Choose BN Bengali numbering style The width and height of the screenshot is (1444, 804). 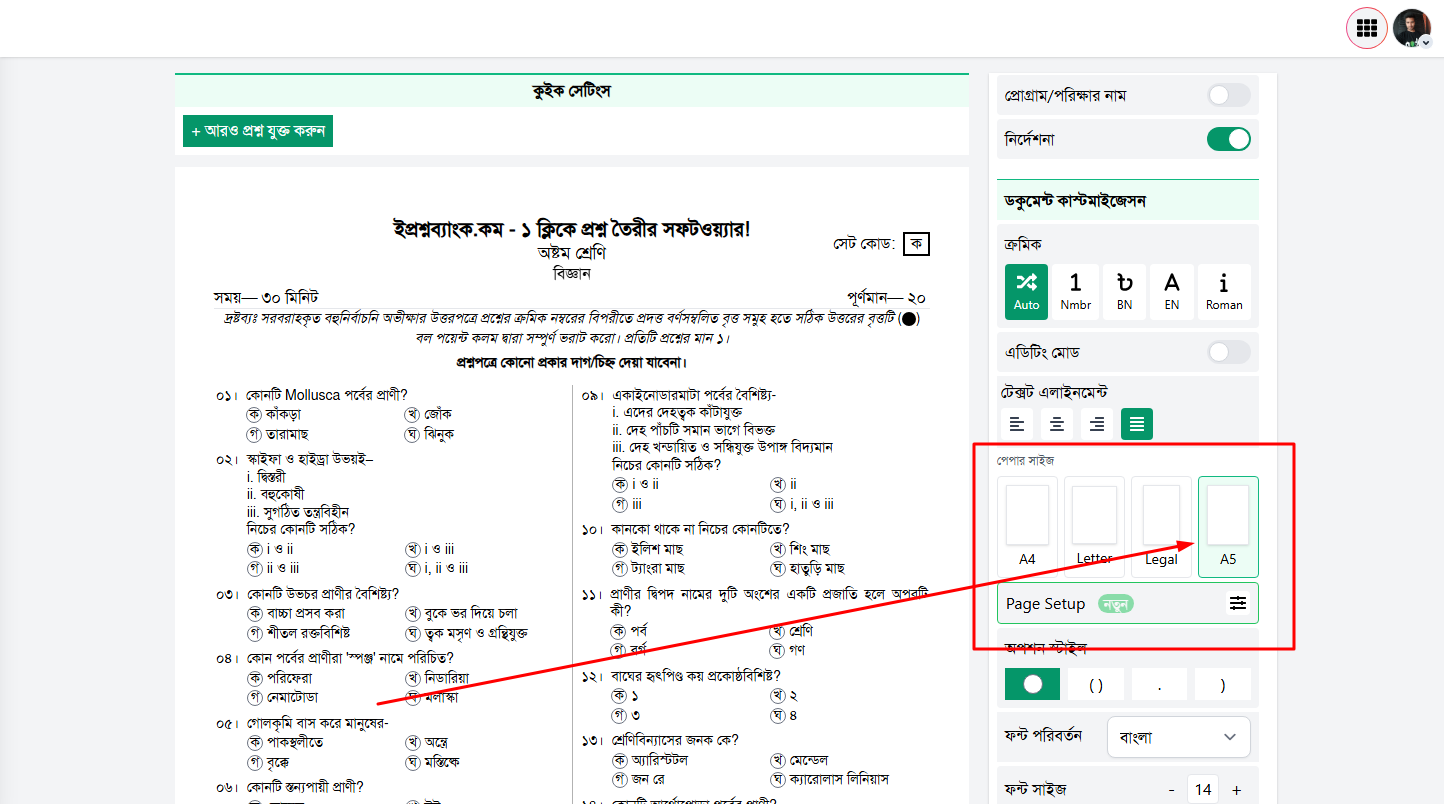click(1125, 292)
